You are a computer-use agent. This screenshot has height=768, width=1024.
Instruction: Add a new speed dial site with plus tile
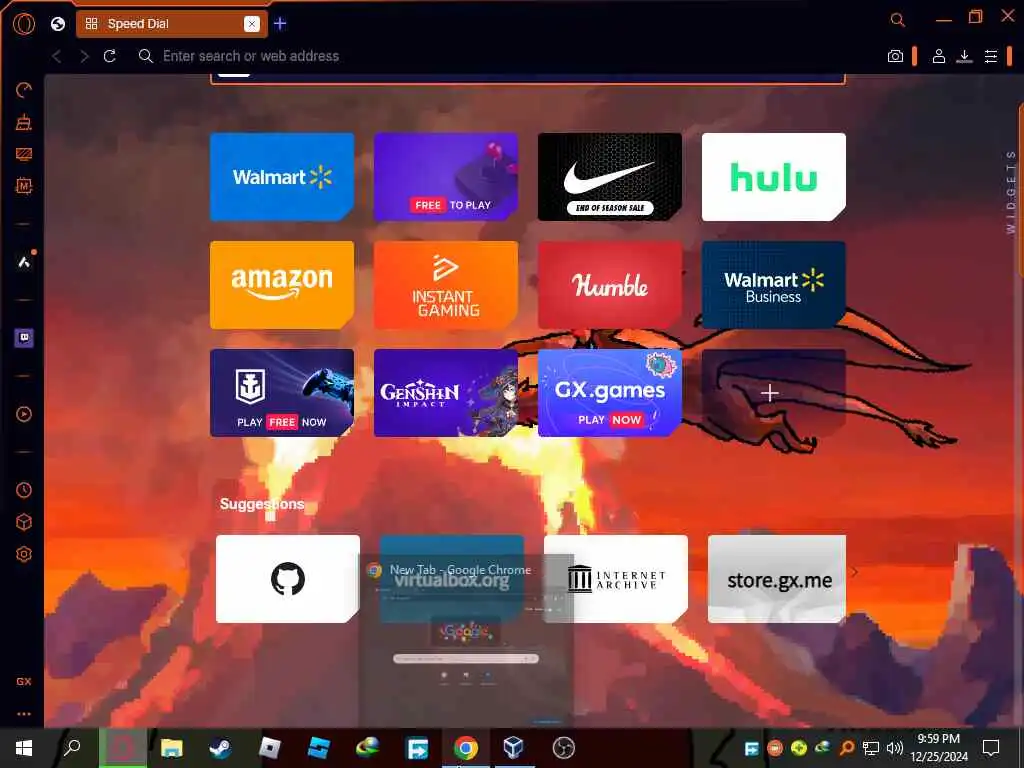(x=774, y=392)
